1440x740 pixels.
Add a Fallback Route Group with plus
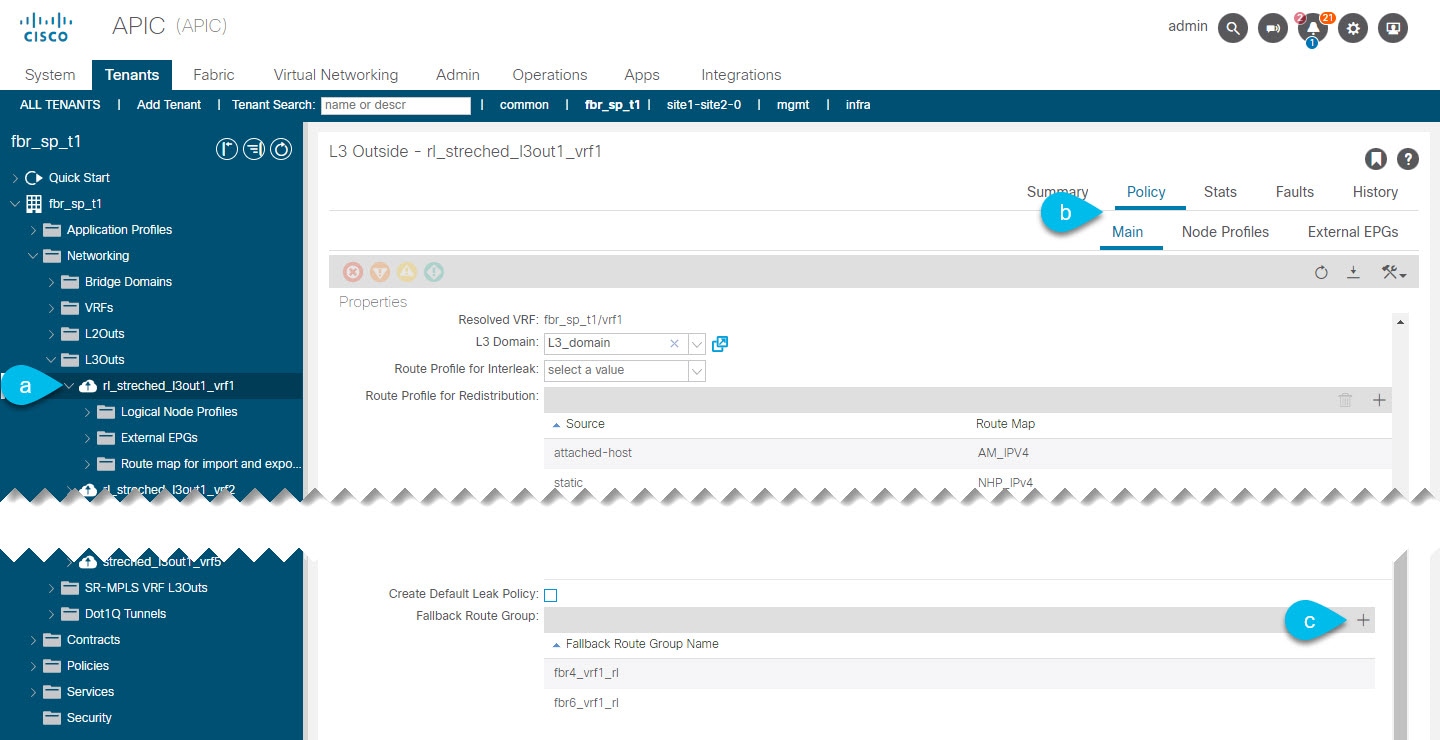click(x=1364, y=621)
